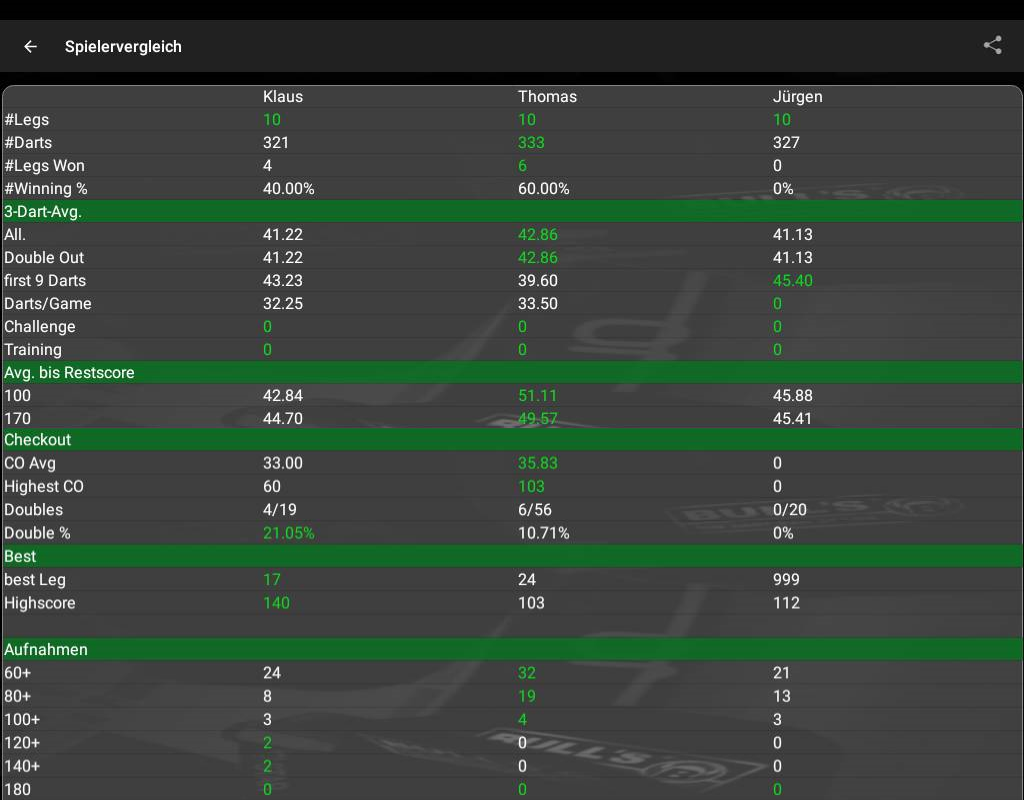Select the Highscore row label
The width and height of the screenshot is (1024, 800).
(40, 603)
